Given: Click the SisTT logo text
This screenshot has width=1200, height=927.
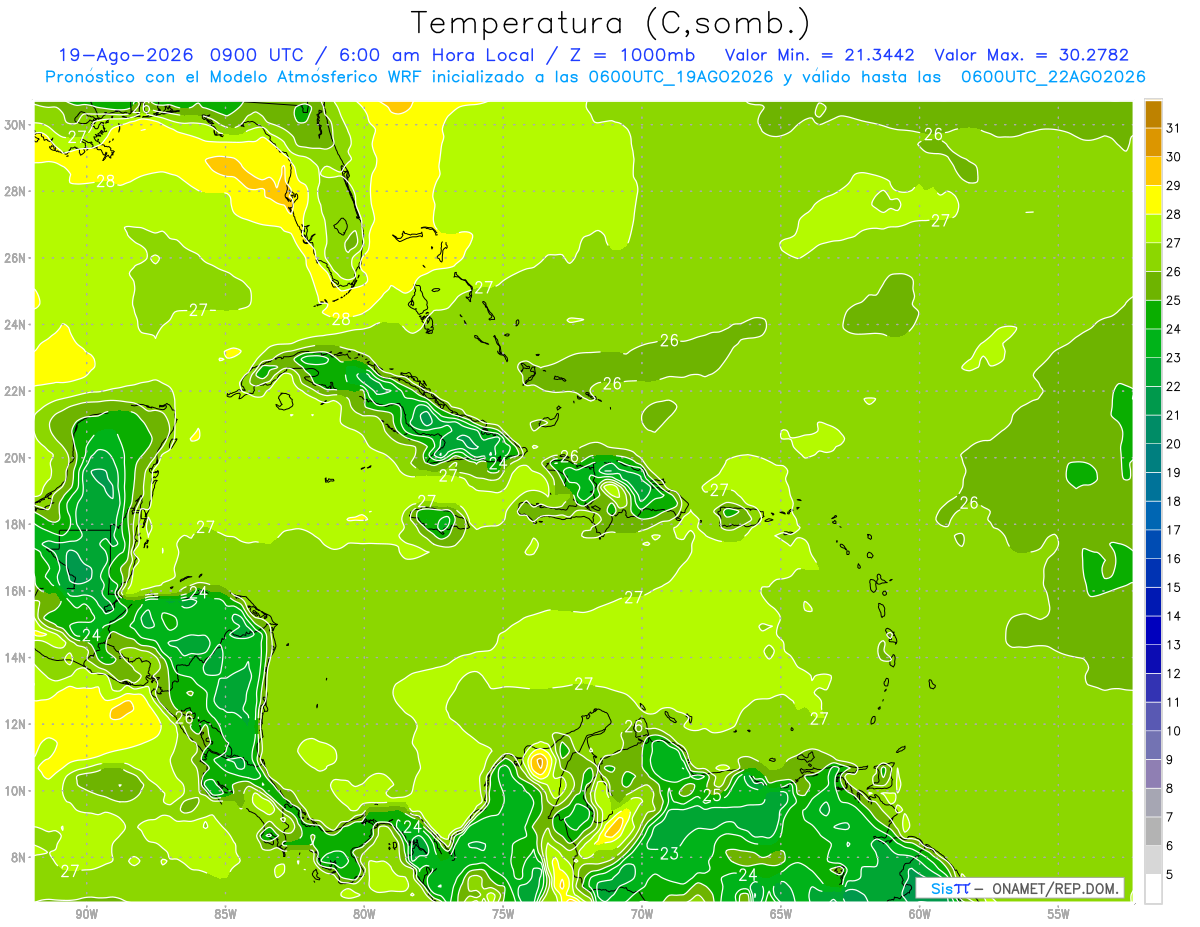Looking at the screenshot, I should click(x=949, y=888).
